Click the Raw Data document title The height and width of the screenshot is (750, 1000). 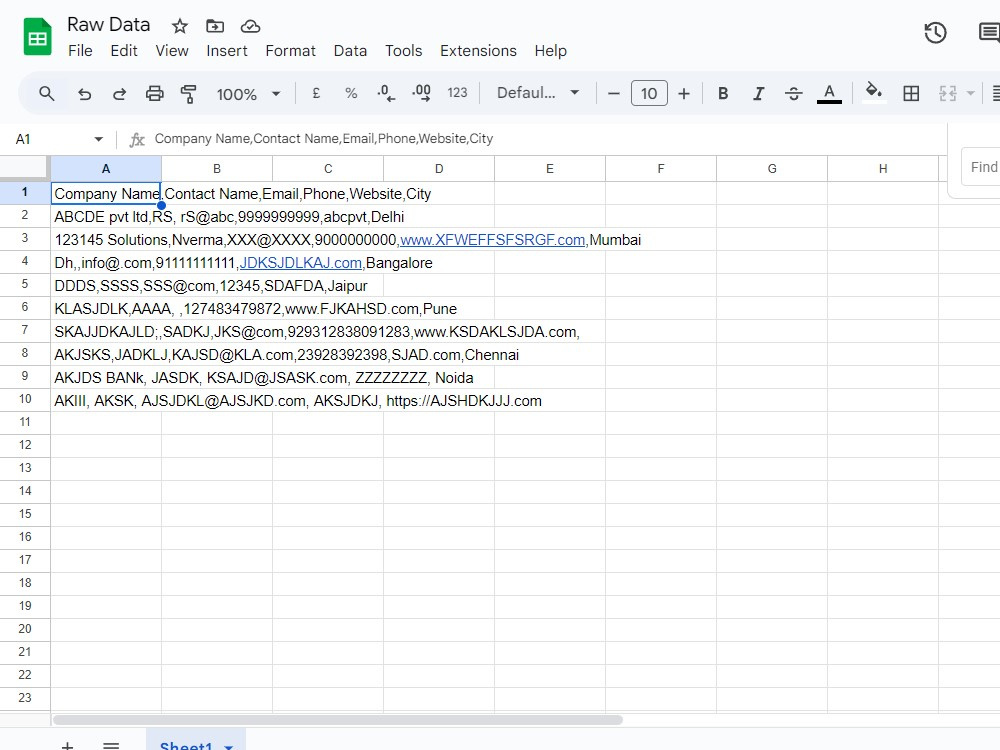tap(108, 24)
